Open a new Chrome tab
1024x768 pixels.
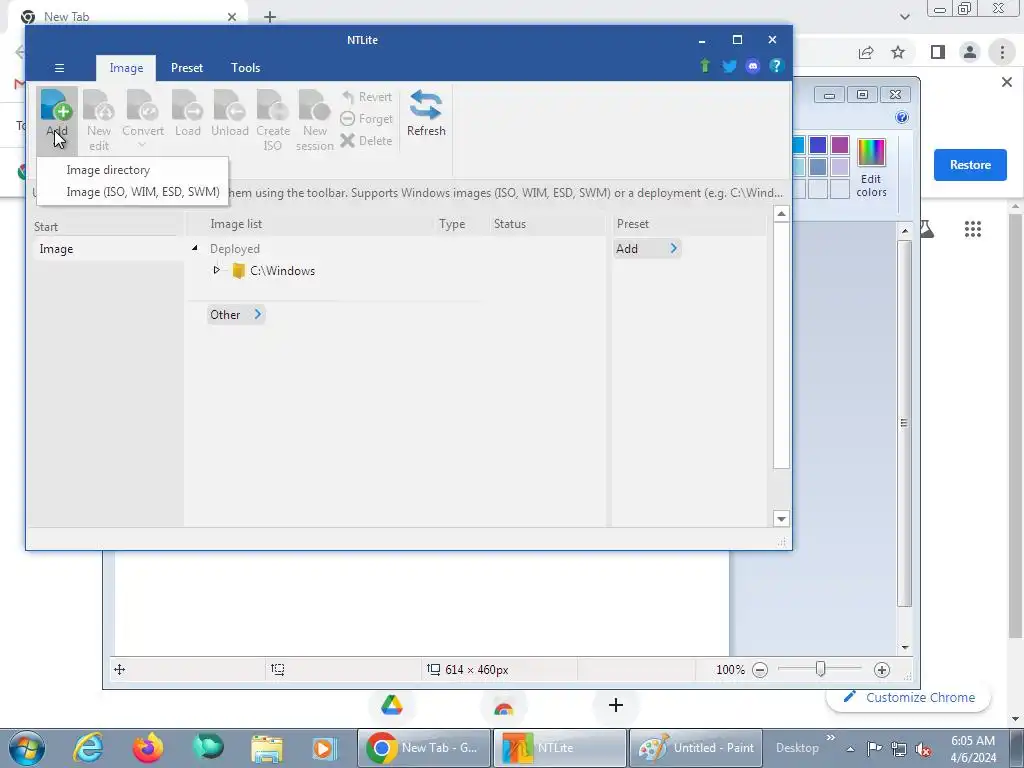pyautogui.click(x=270, y=17)
